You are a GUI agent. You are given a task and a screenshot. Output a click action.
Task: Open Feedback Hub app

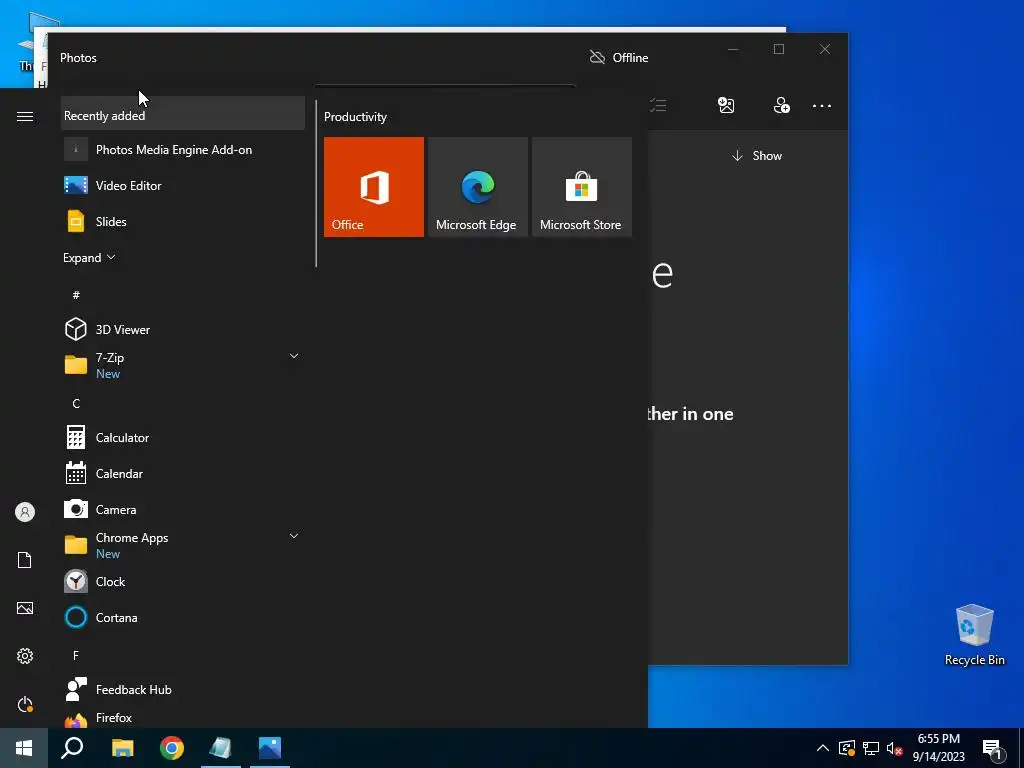pyautogui.click(x=183, y=690)
